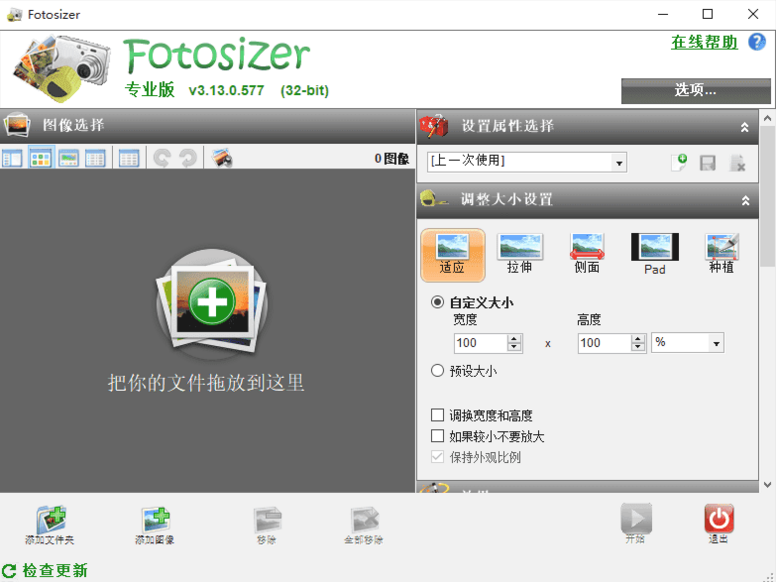Click the 设置属性选择 toolbox header icon
Image resolution: width=776 pixels, height=582 pixels.
tap(434, 127)
